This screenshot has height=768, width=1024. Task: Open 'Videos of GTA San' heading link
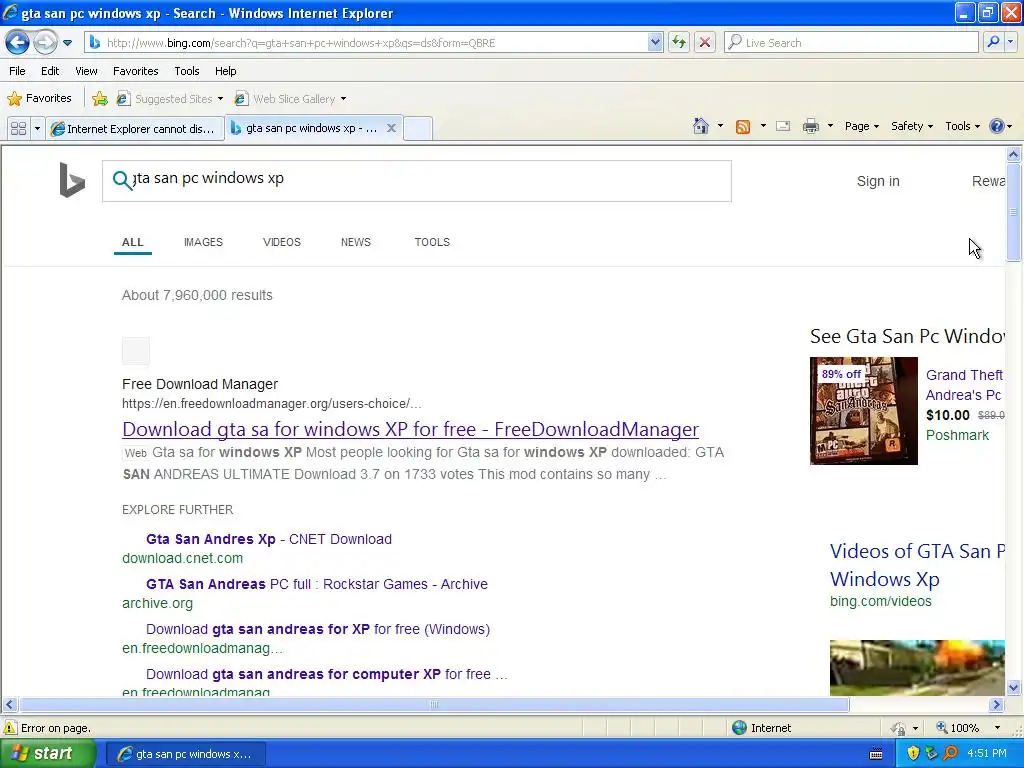click(917, 565)
